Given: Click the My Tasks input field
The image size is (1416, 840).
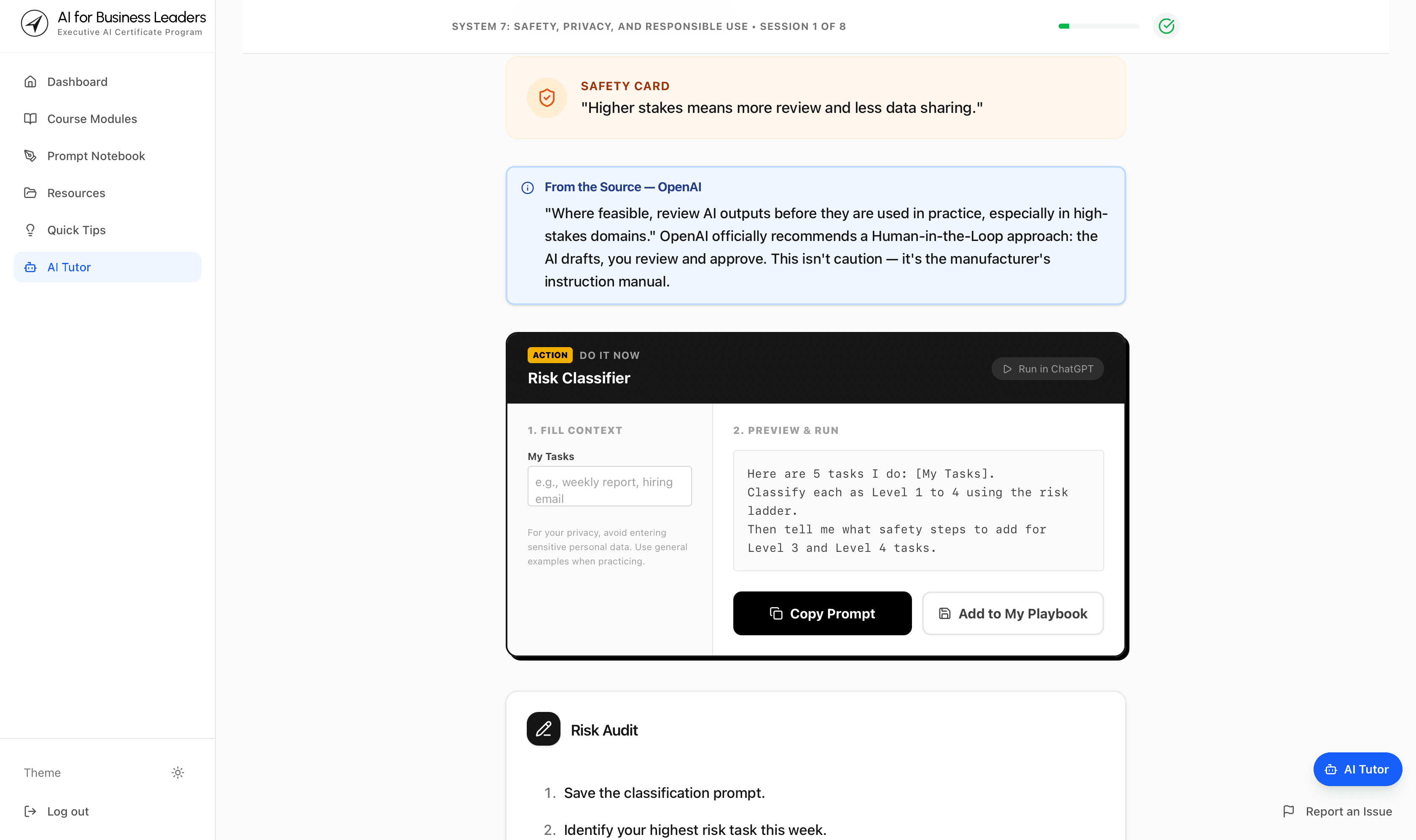Looking at the screenshot, I should [609, 486].
